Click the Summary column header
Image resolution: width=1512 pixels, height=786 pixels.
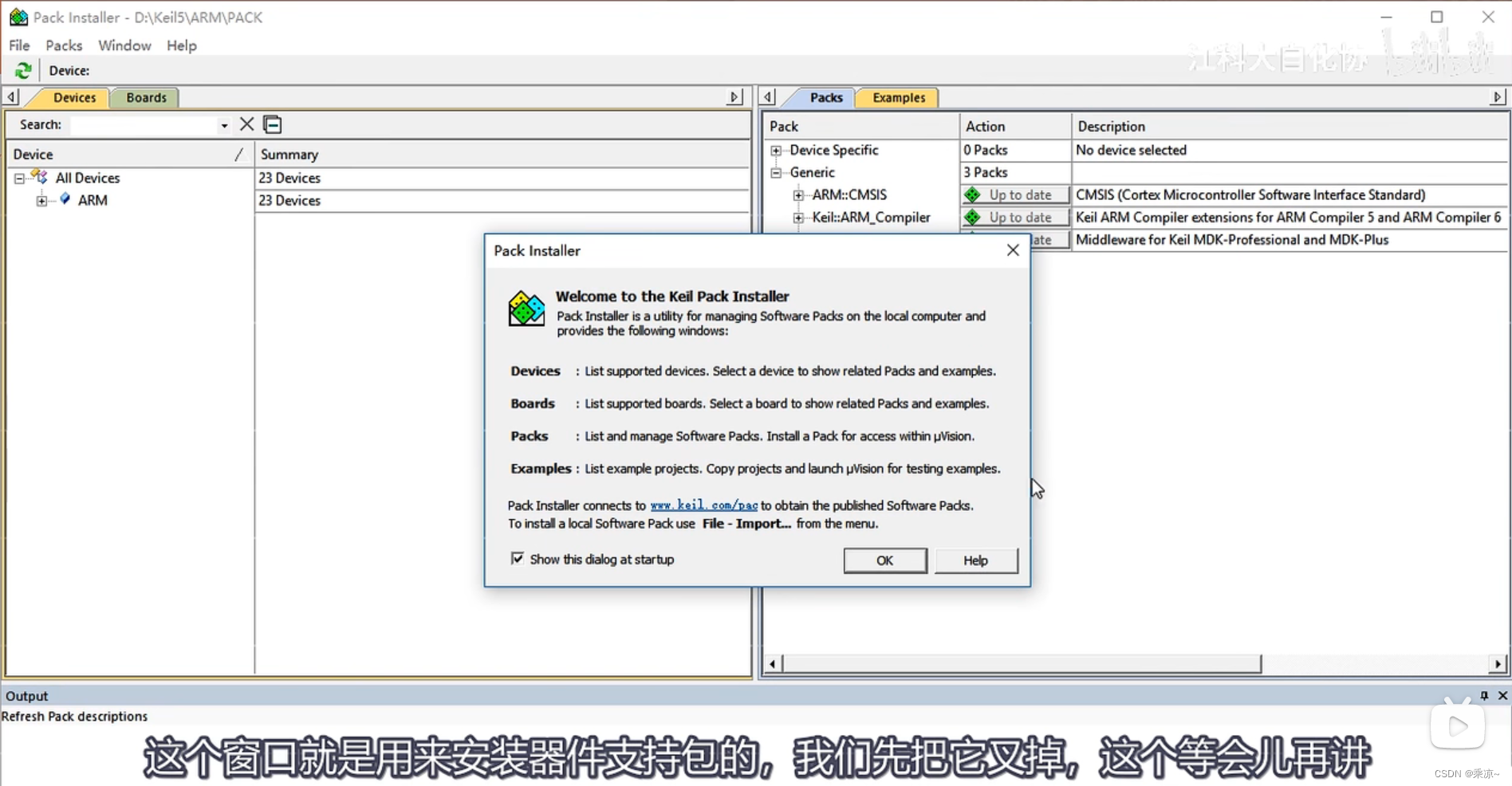point(502,154)
